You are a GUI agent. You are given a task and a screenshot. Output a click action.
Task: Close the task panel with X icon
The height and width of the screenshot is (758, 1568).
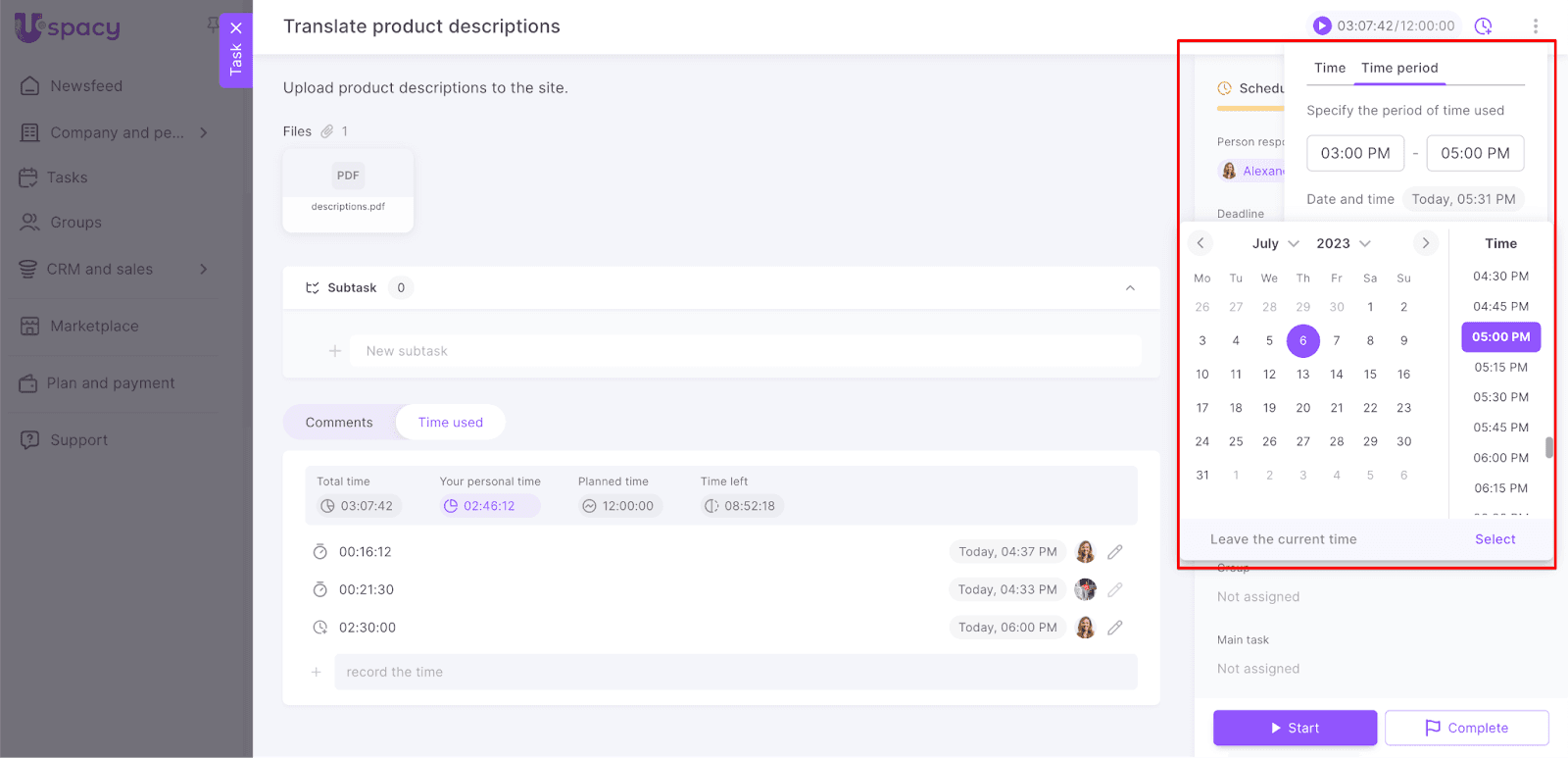(x=236, y=28)
